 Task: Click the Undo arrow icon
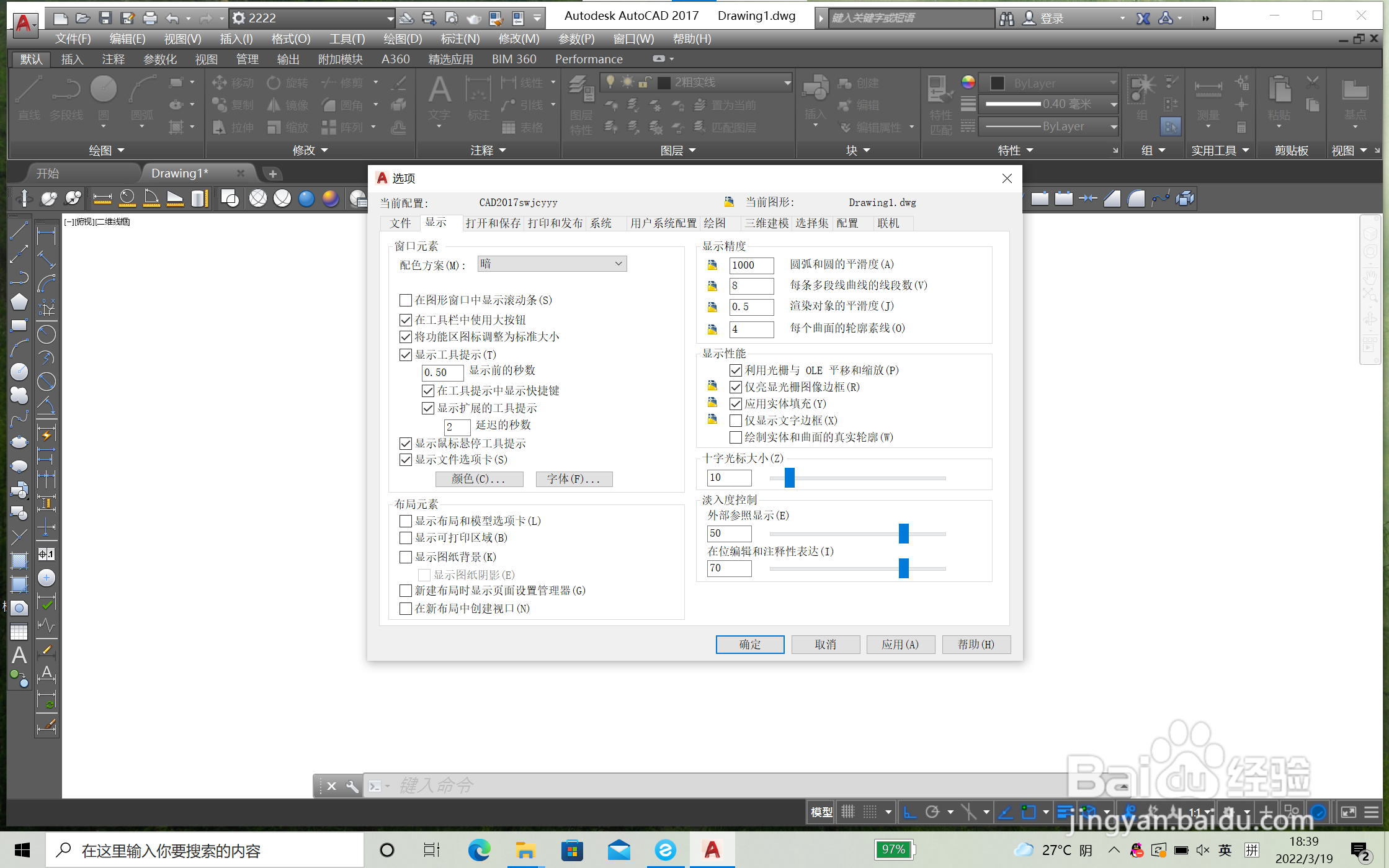coord(172,18)
